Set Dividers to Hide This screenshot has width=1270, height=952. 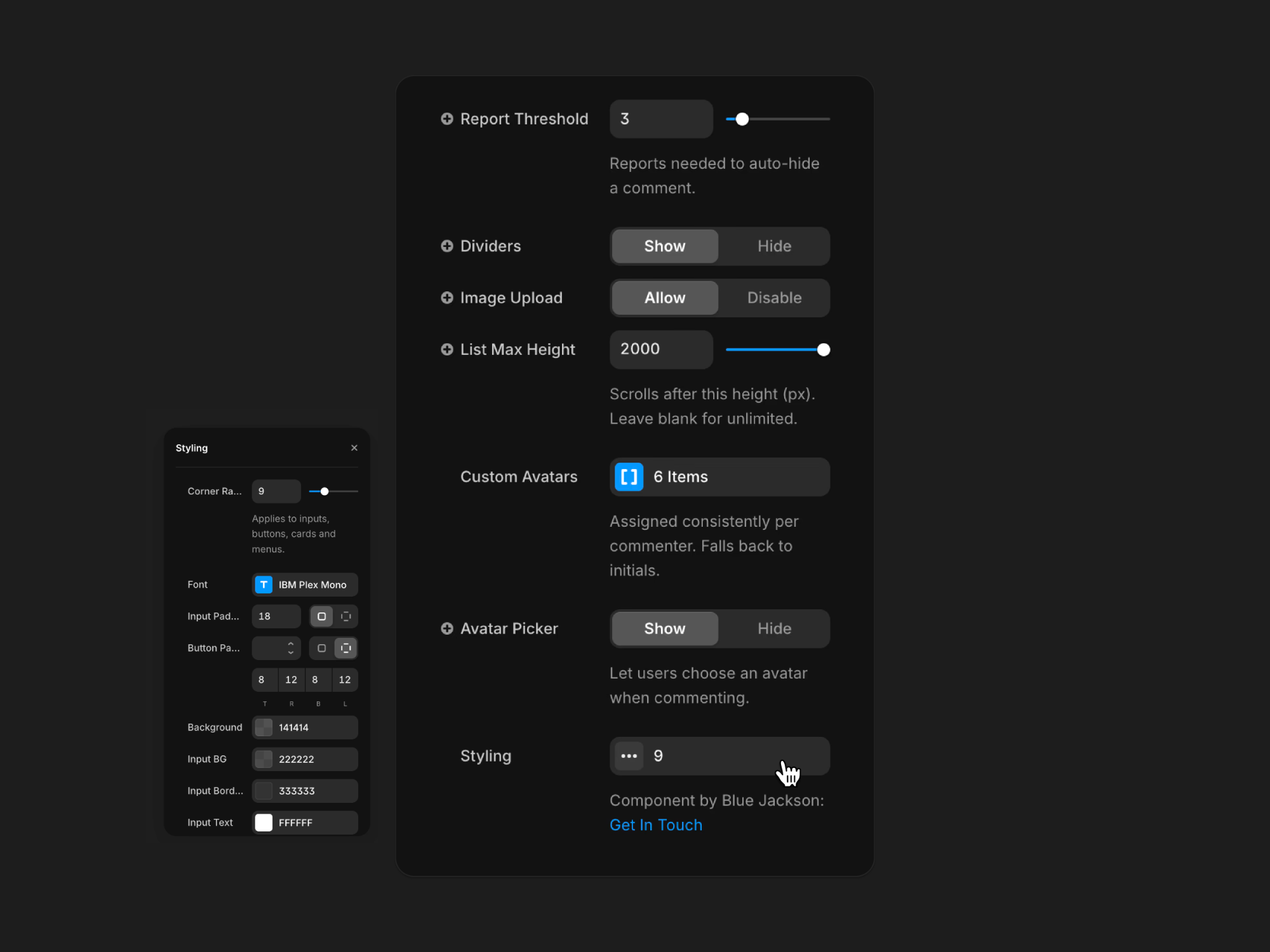tap(774, 246)
